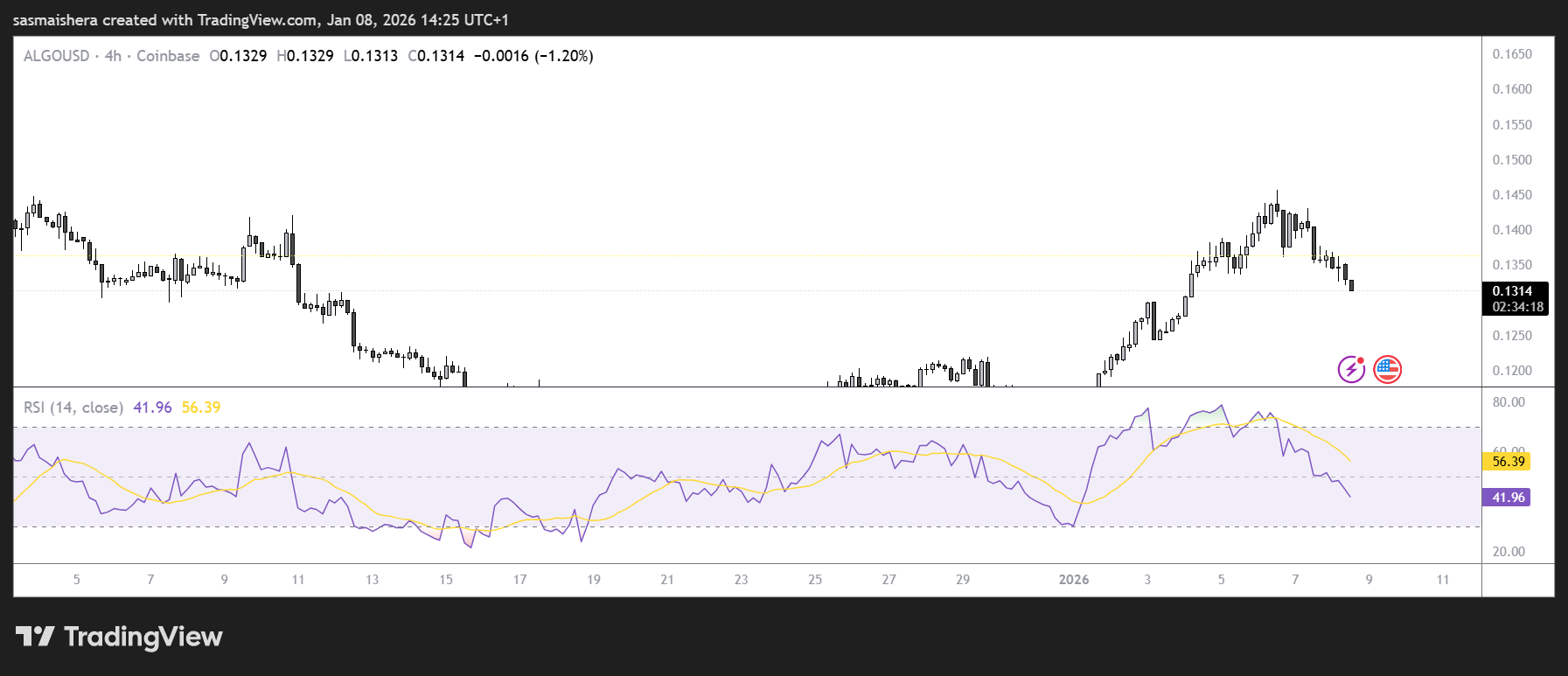
Task: Click the 0.1350 price axis label
Action: 1512,265
